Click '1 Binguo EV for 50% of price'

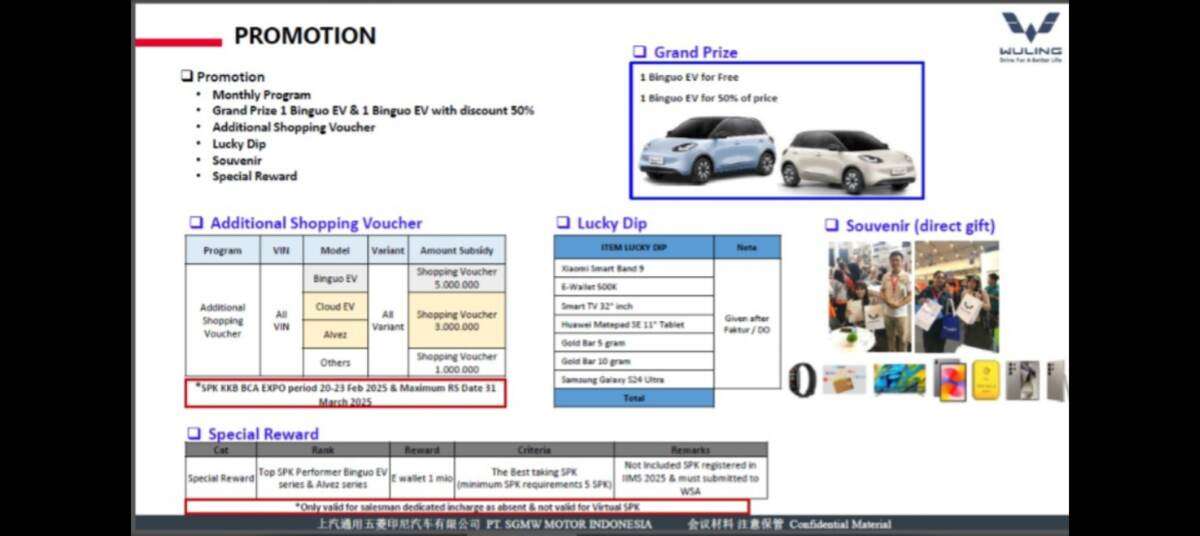[x=708, y=98]
